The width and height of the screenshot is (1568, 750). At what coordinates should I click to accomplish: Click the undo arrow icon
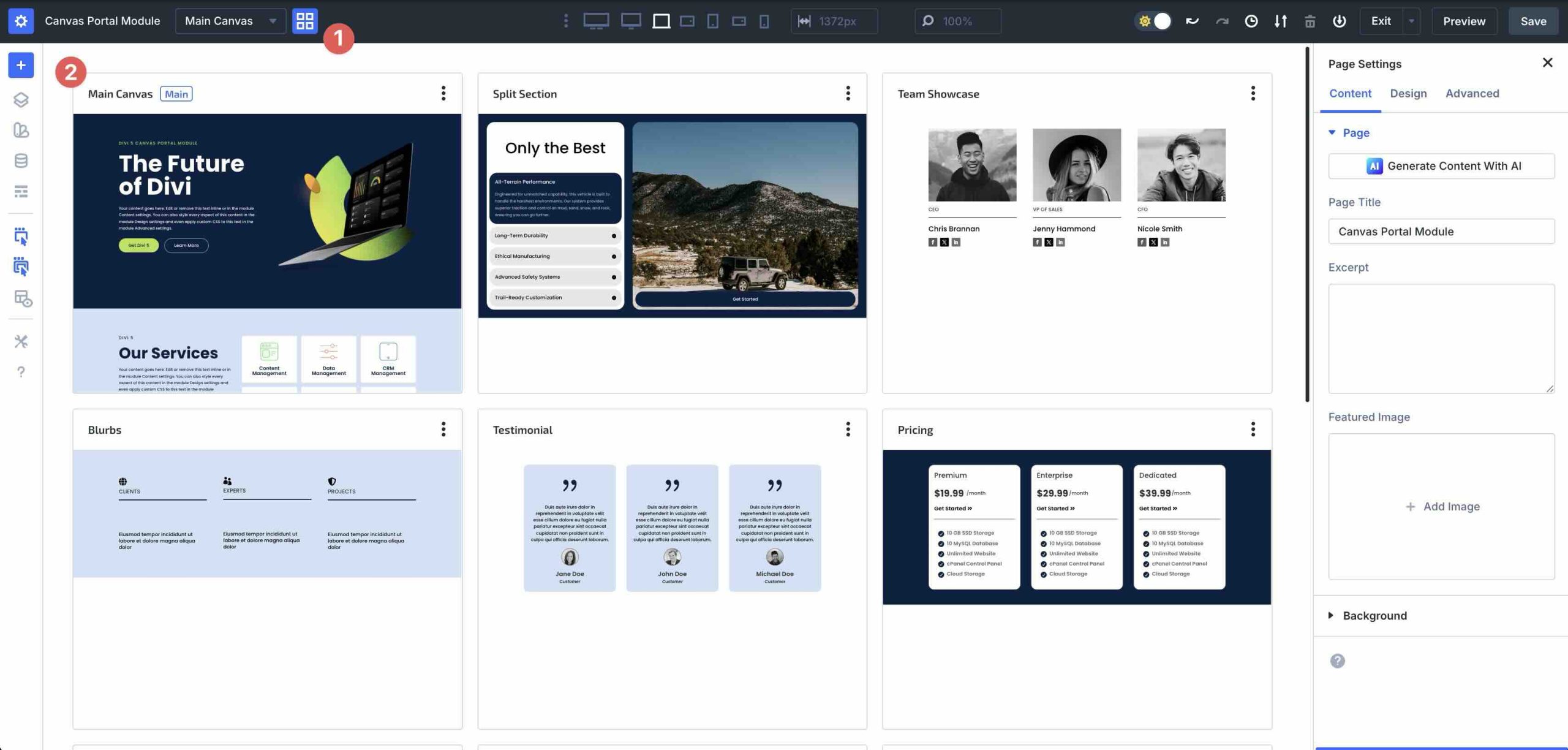tap(1192, 20)
